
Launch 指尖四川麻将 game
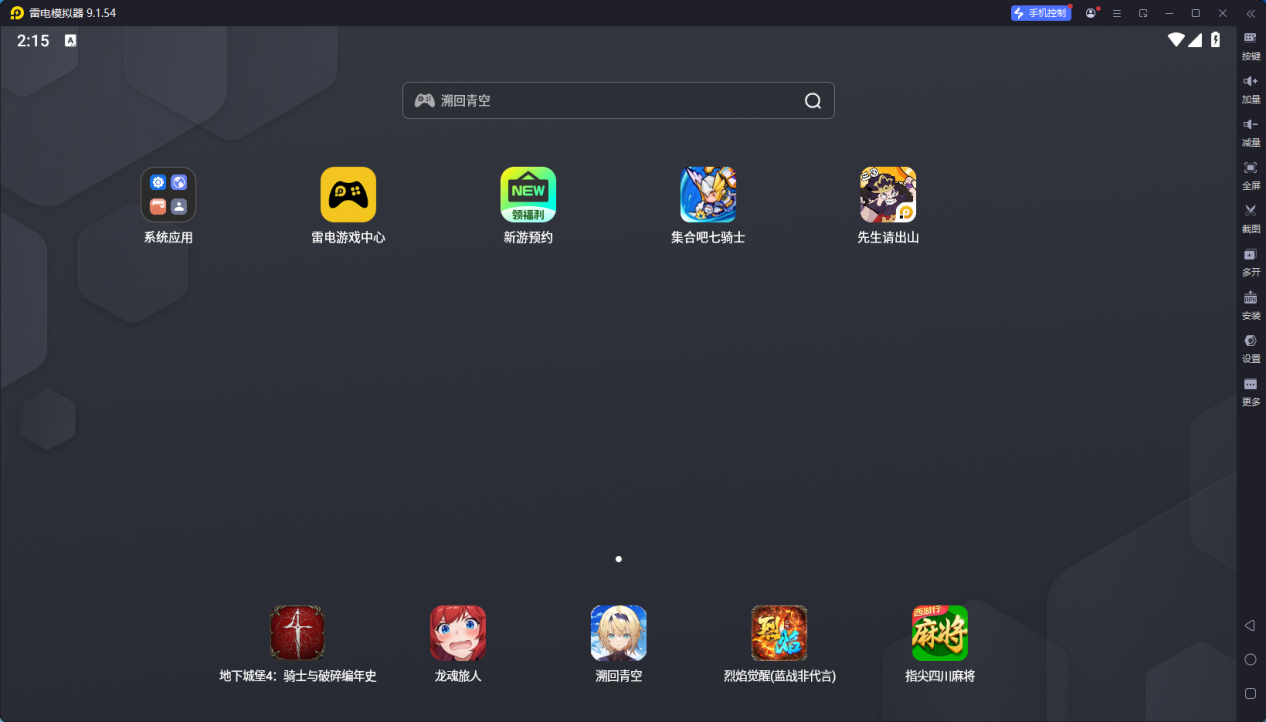[x=940, y=633]
